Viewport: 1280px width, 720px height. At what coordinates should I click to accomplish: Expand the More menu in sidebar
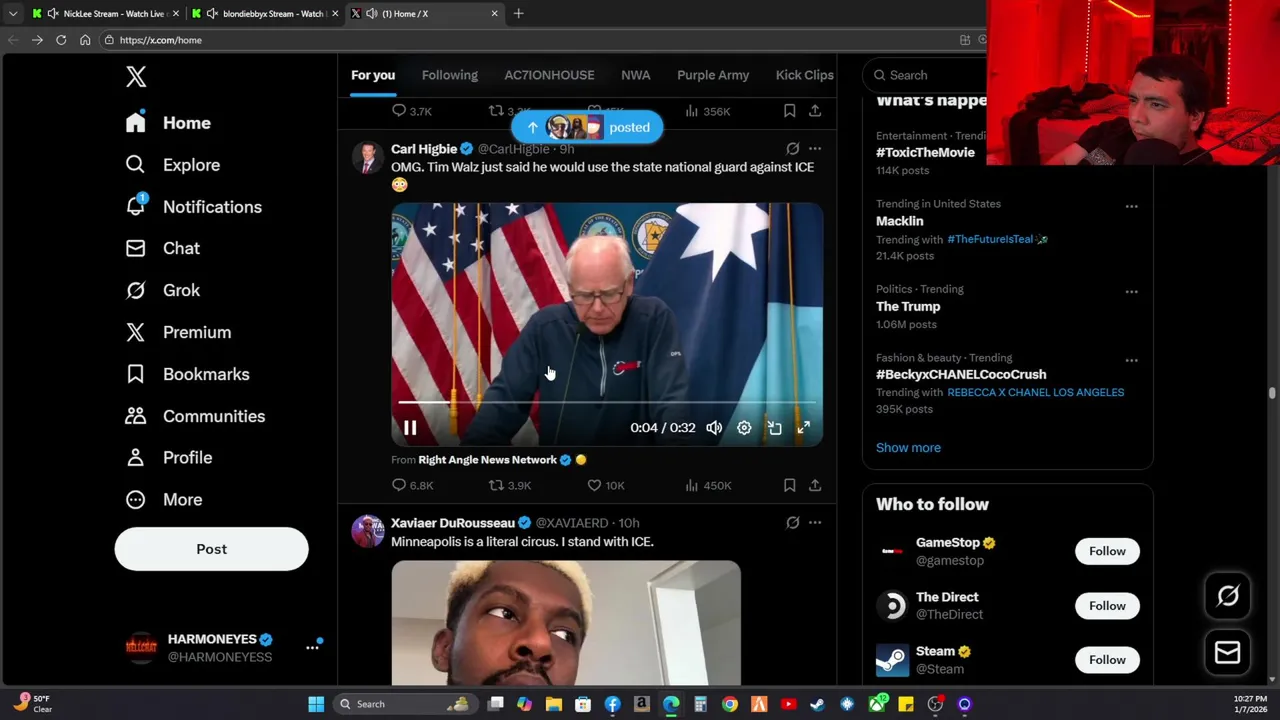pyautogui.click(x=164, y=499)
